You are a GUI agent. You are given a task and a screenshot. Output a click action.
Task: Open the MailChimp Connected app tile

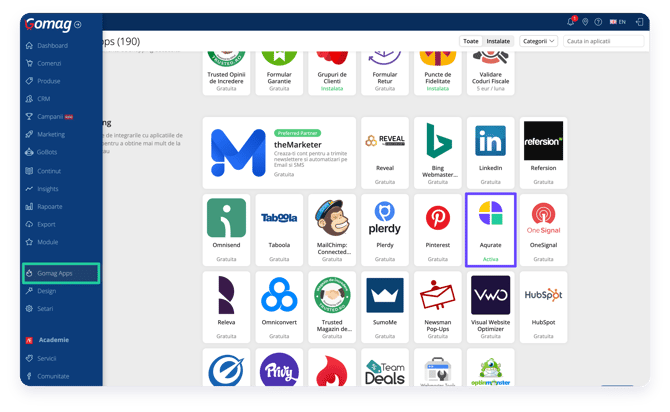pyautogui.click(x=332, y=230)
